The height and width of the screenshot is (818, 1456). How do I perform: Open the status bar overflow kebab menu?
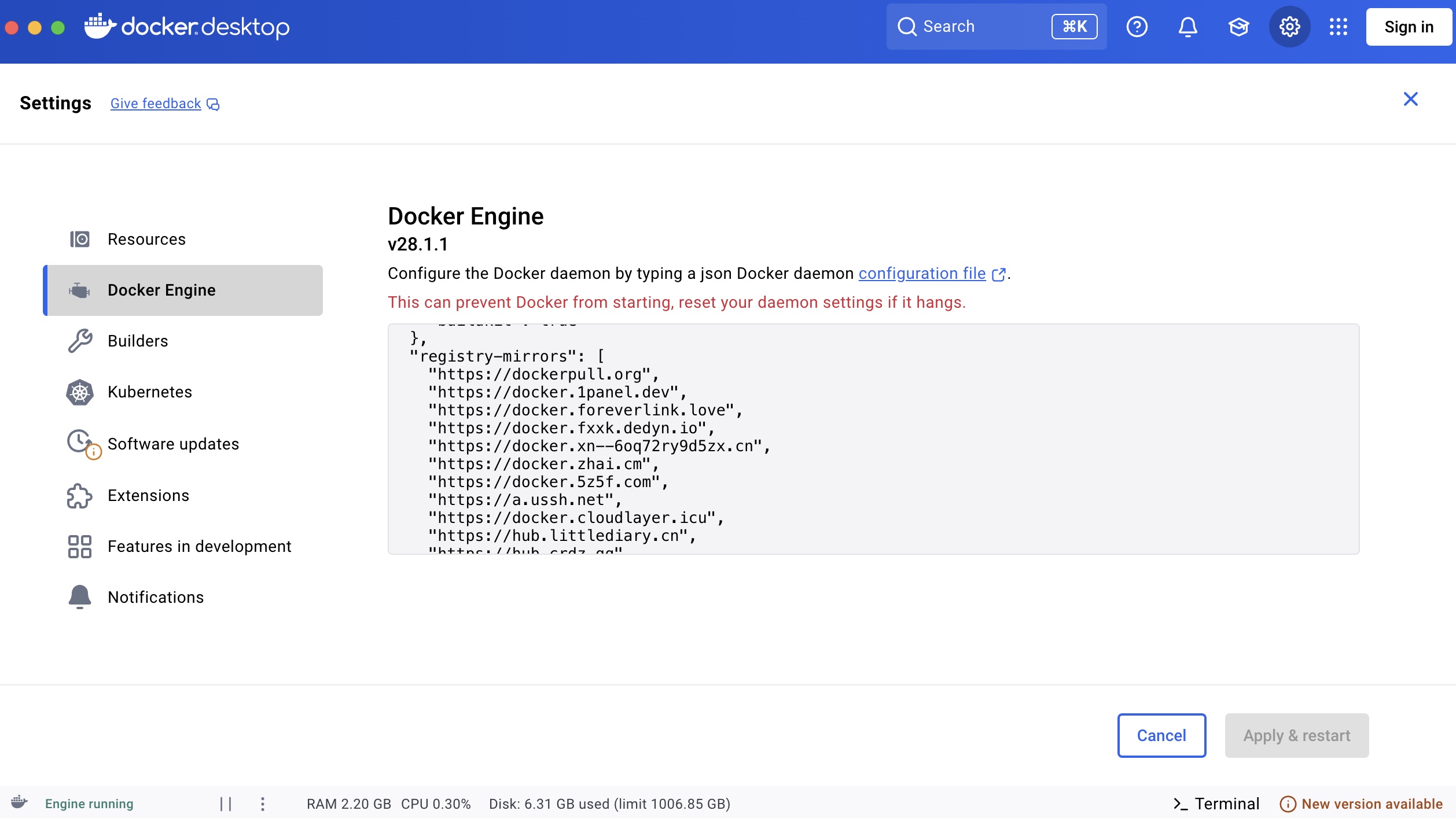point(262,803)
